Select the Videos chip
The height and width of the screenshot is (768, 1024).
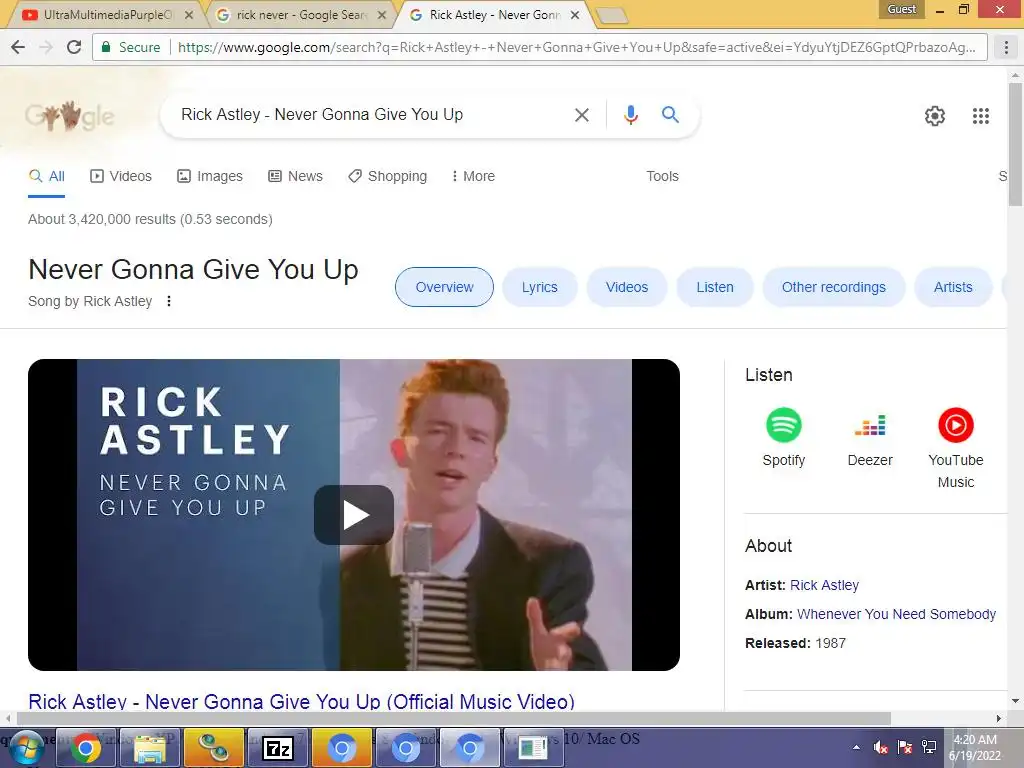click(x=627, y=287)
